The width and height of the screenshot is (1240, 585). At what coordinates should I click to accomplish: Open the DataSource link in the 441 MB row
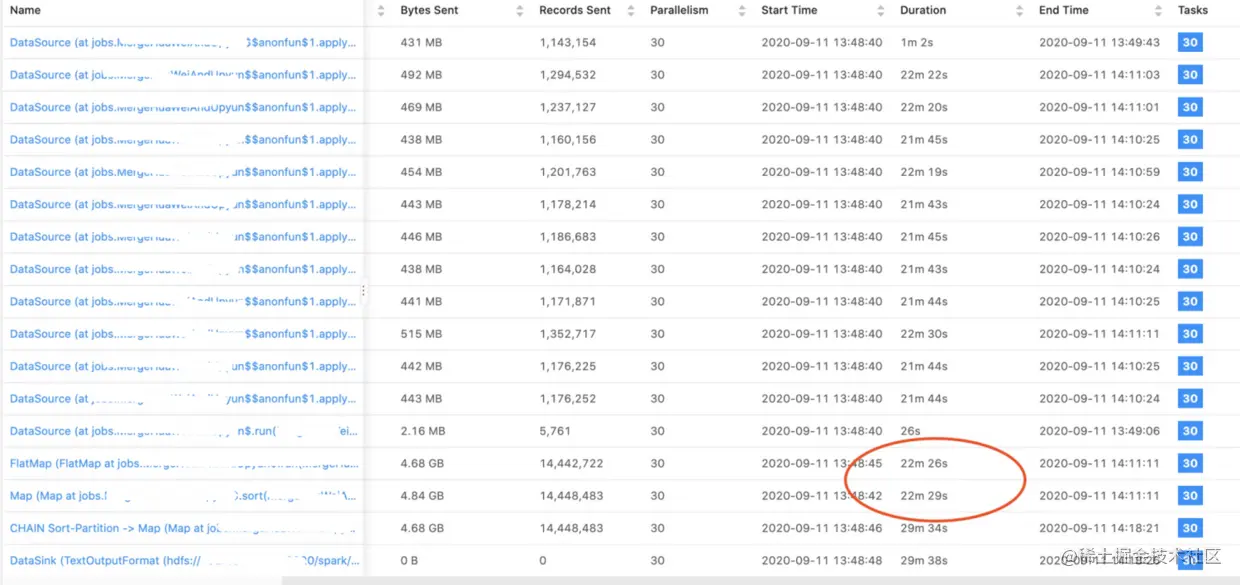coord(184,302)
